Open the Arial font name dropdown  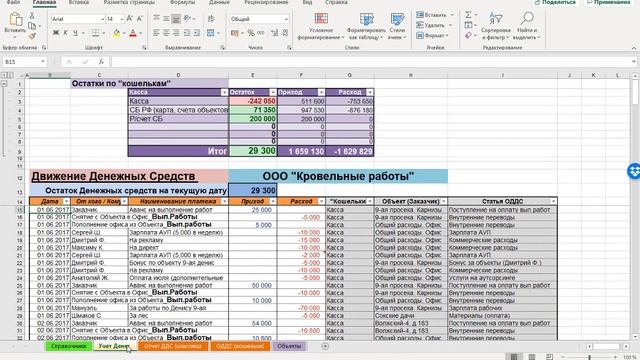click(102, 19)
